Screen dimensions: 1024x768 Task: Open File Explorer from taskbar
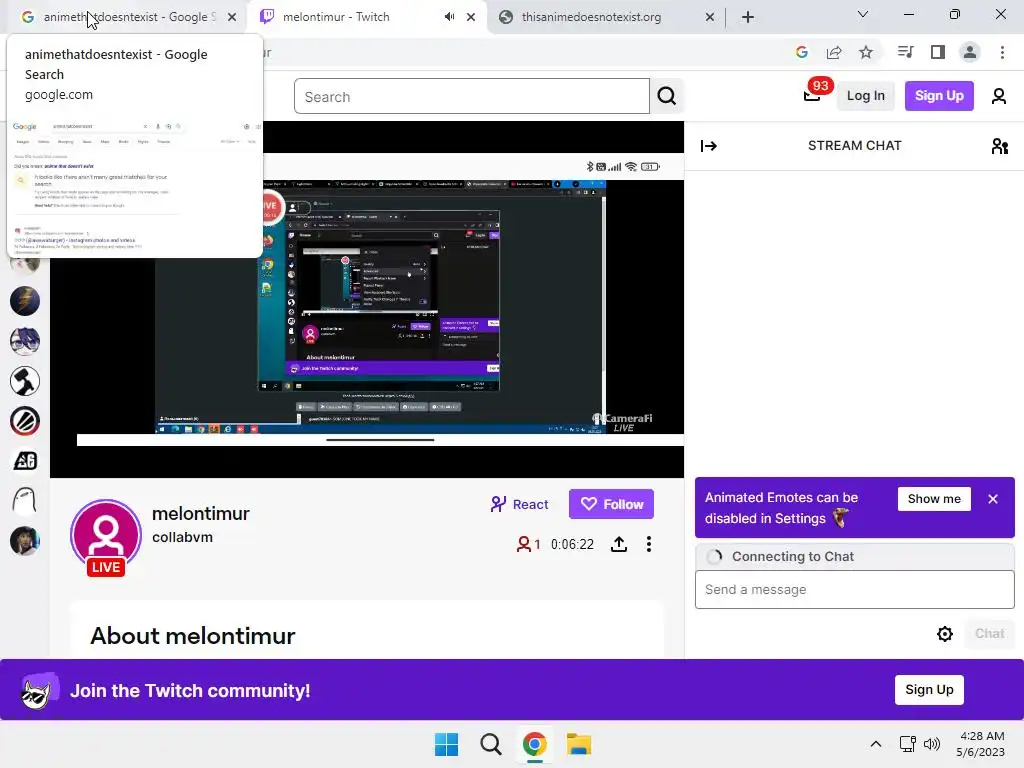click(579, 744)
